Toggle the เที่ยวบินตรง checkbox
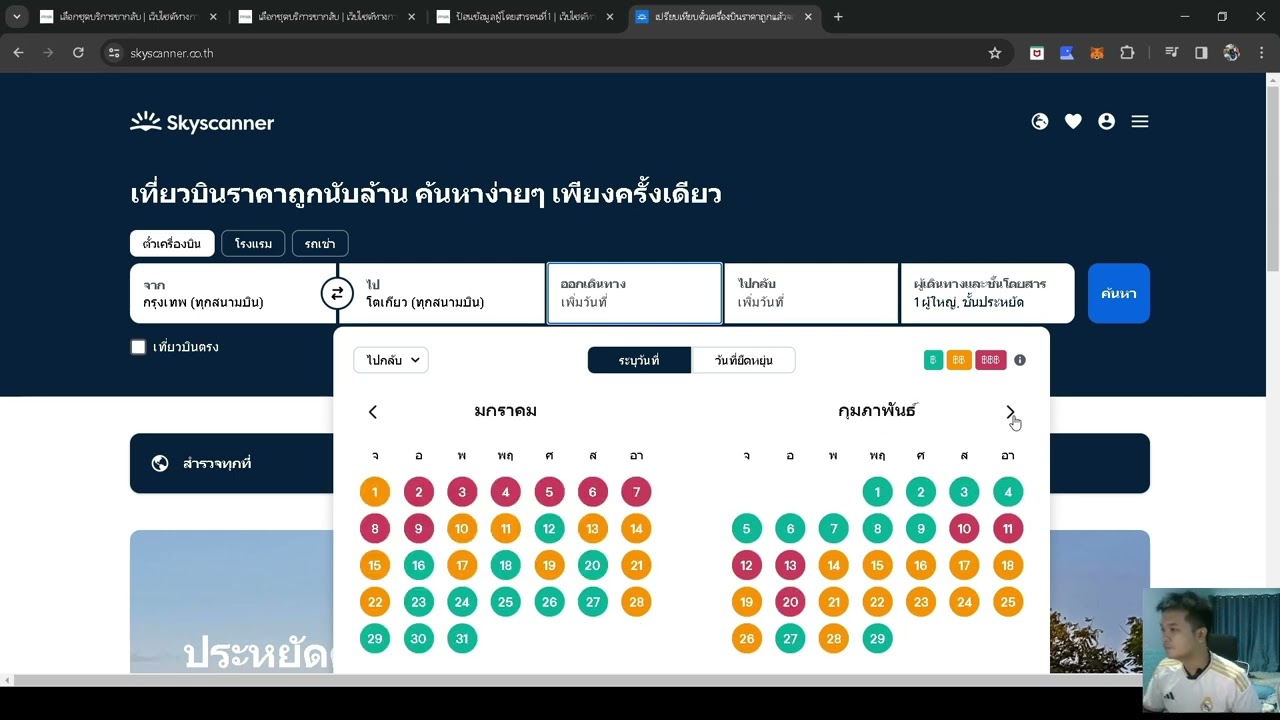Screen dimensions: 1280x720 point(138,347)
